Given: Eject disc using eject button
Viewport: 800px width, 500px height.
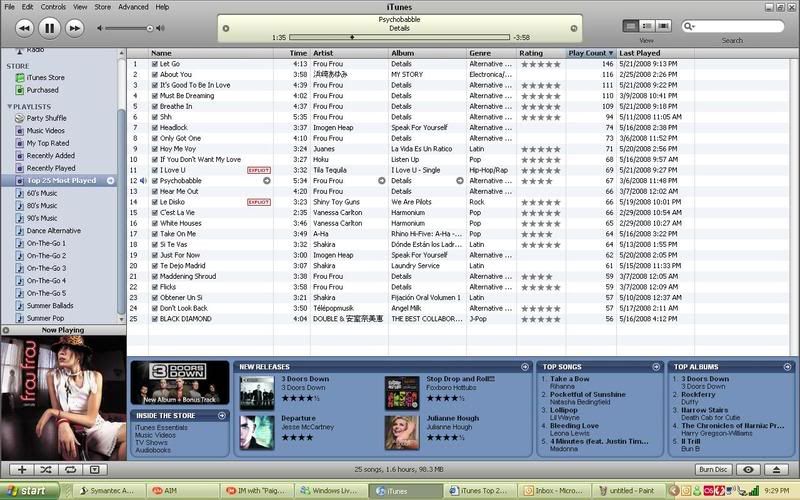Looking at the screenshot, I should coord(776,469).
